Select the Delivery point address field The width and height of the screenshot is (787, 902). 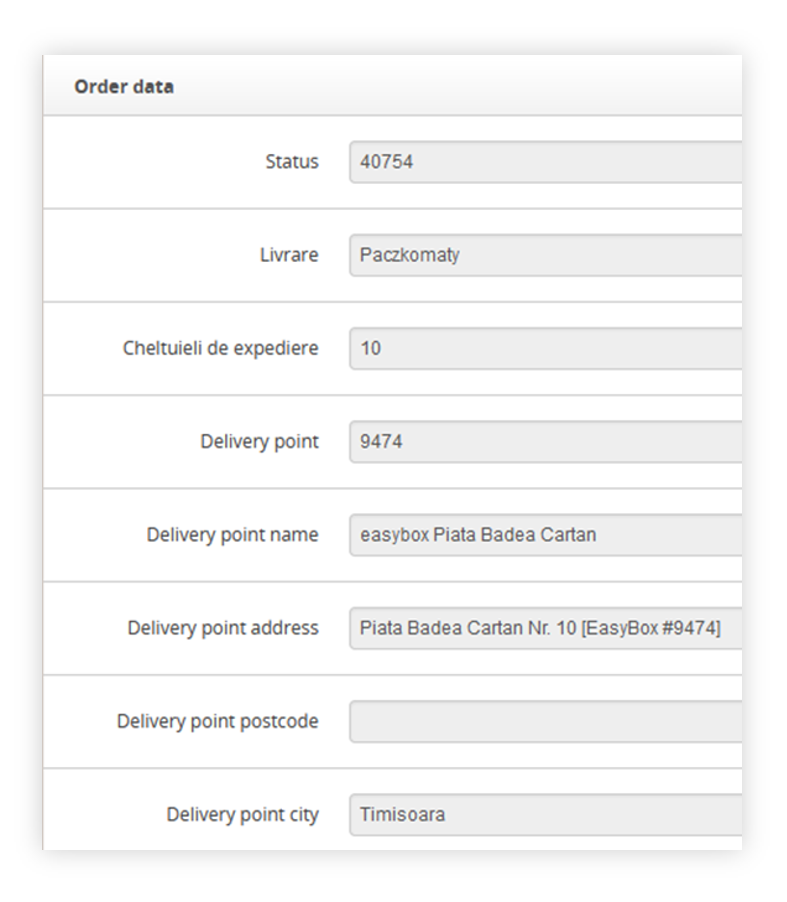[x=545, y=628]
